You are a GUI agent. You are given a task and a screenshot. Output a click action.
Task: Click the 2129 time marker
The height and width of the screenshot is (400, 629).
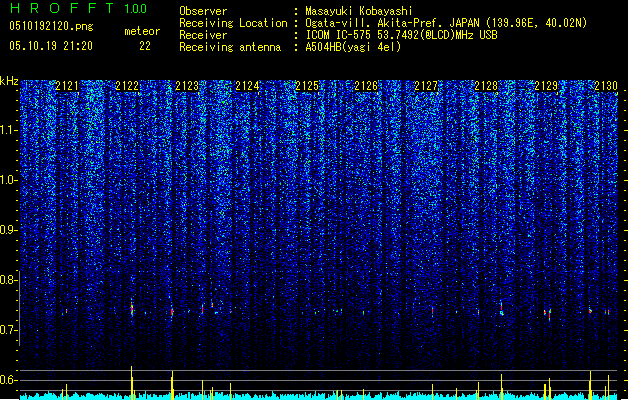tap(546, 86)
